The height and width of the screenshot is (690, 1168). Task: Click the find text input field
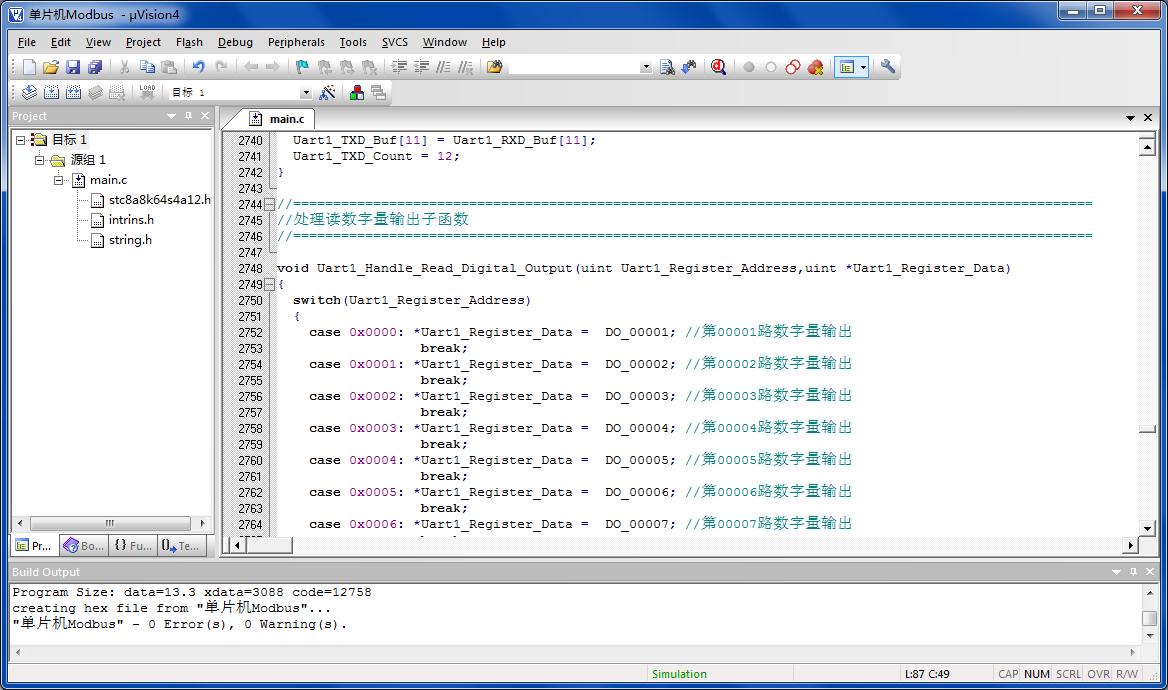[x=574, y=67]
